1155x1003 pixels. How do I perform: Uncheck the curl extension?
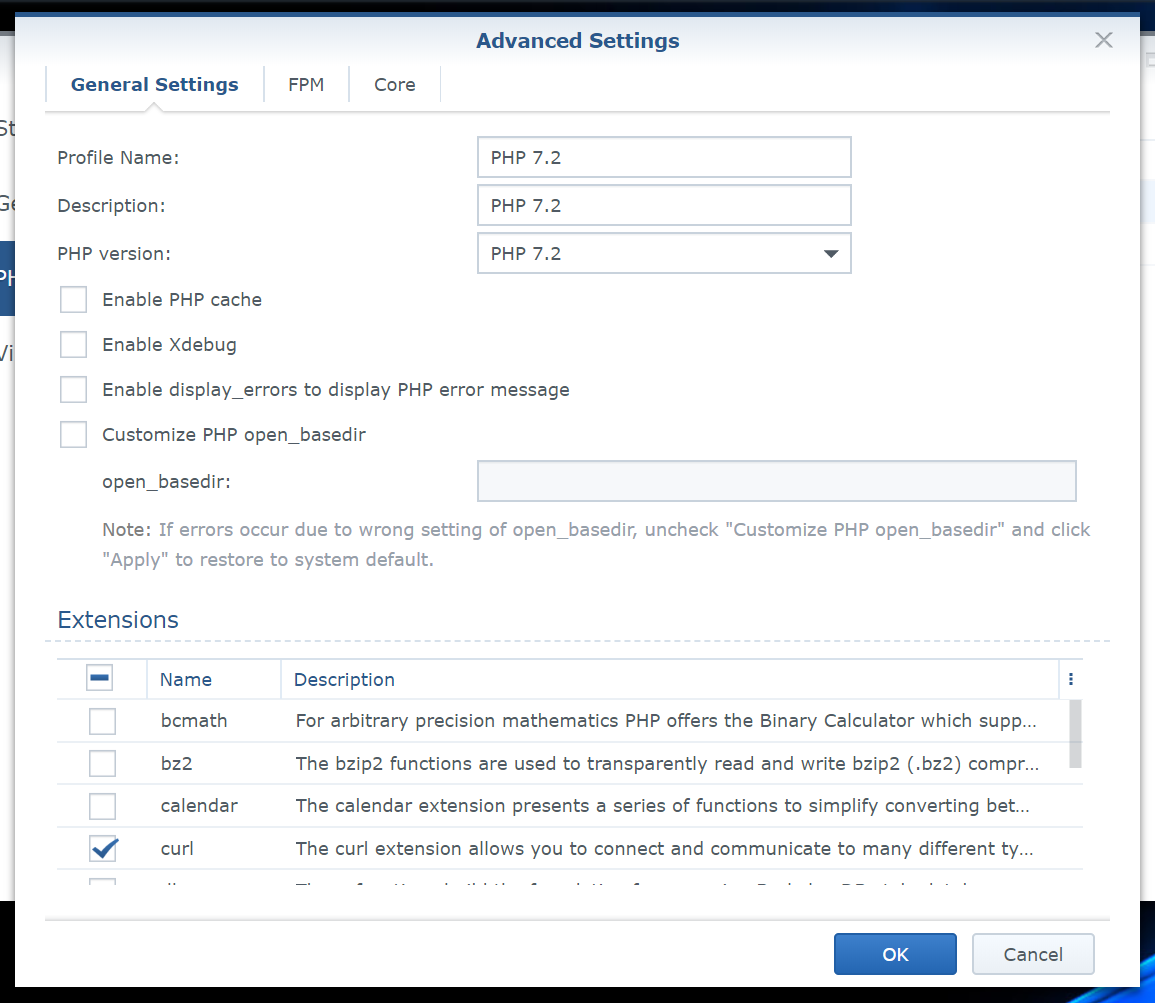pos(102,849)
